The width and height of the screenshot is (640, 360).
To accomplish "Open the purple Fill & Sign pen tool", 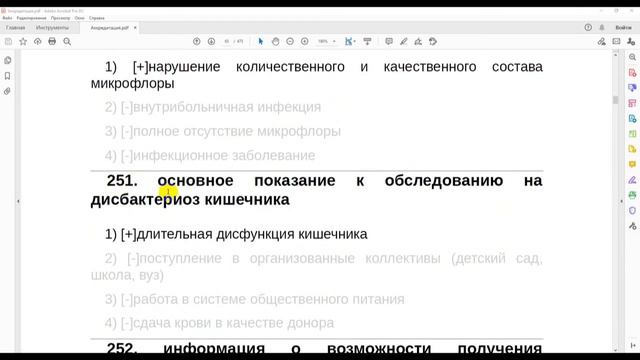I will click(632, 180).
